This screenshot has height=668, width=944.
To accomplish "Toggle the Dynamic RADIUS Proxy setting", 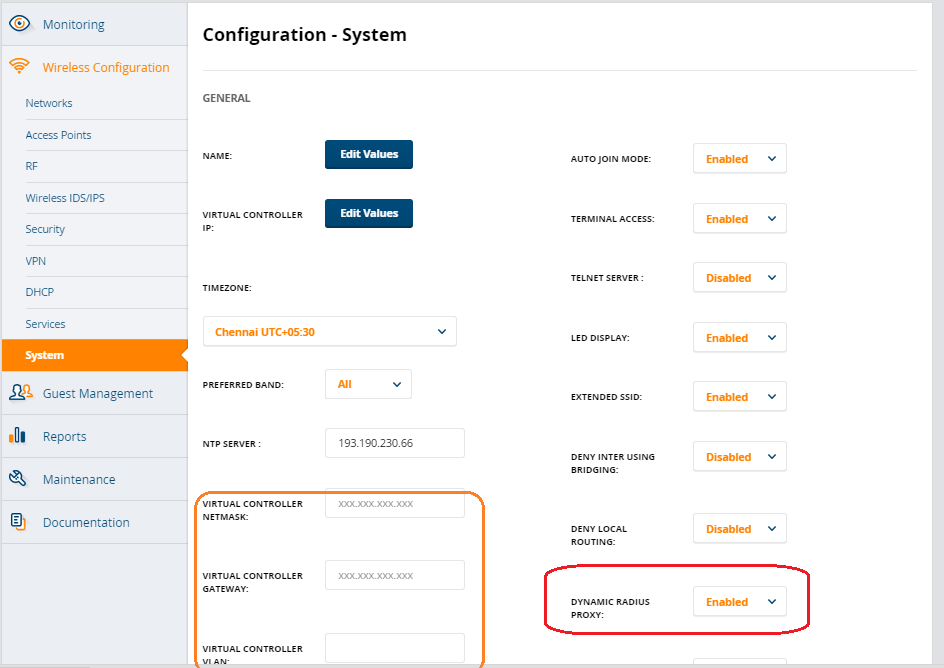I will pyautogui.click(x=739, y=601).
